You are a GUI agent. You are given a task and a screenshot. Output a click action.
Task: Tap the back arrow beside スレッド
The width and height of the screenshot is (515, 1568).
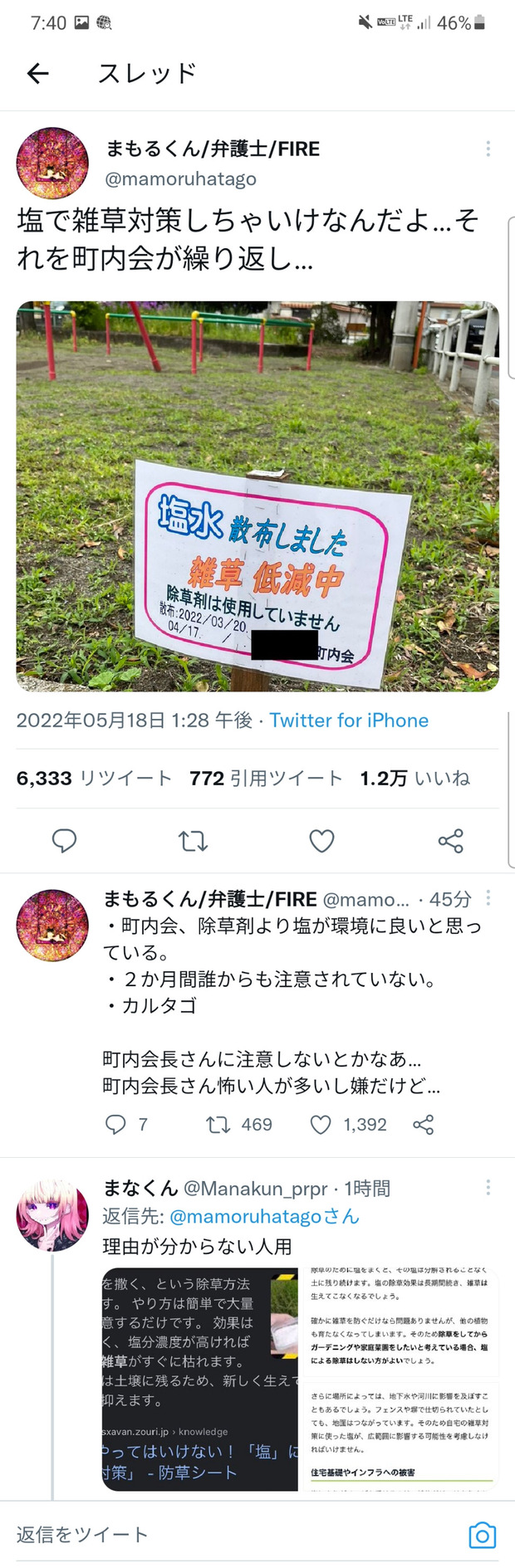coord(38,74)
